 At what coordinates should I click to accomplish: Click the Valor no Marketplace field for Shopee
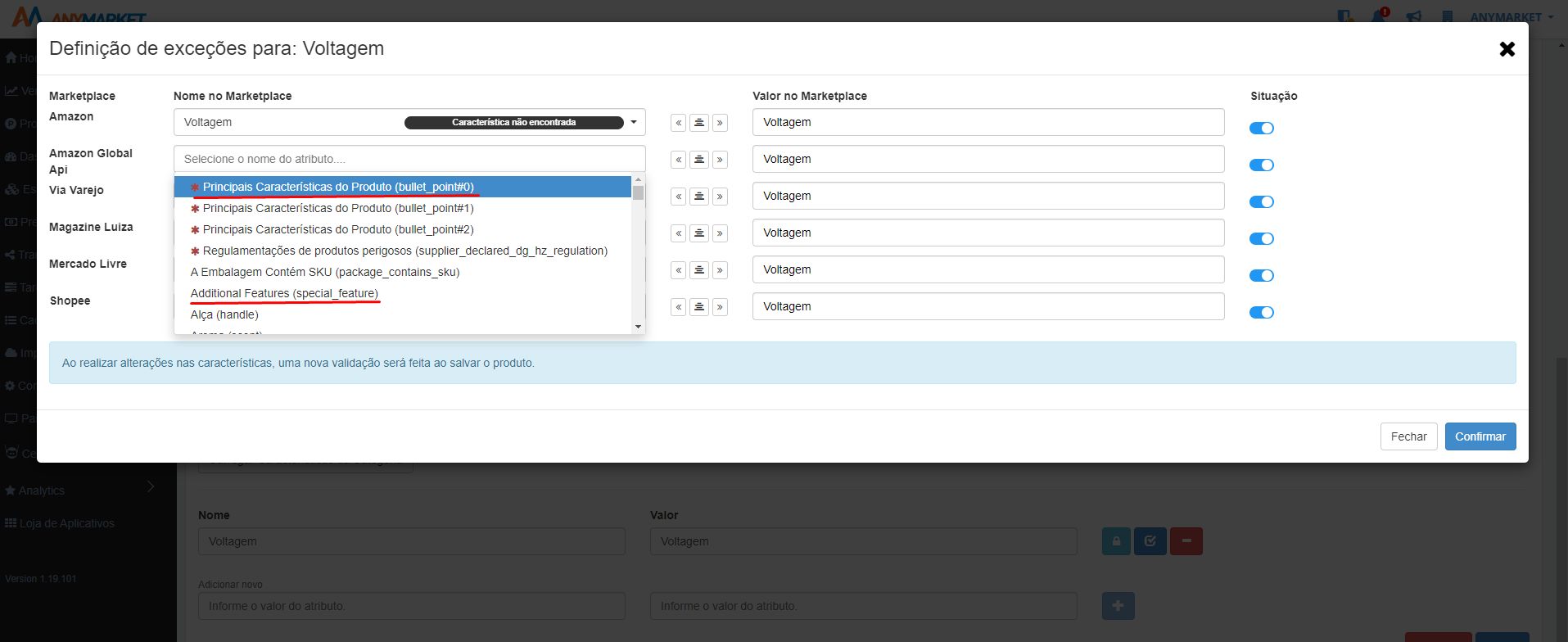988,306
